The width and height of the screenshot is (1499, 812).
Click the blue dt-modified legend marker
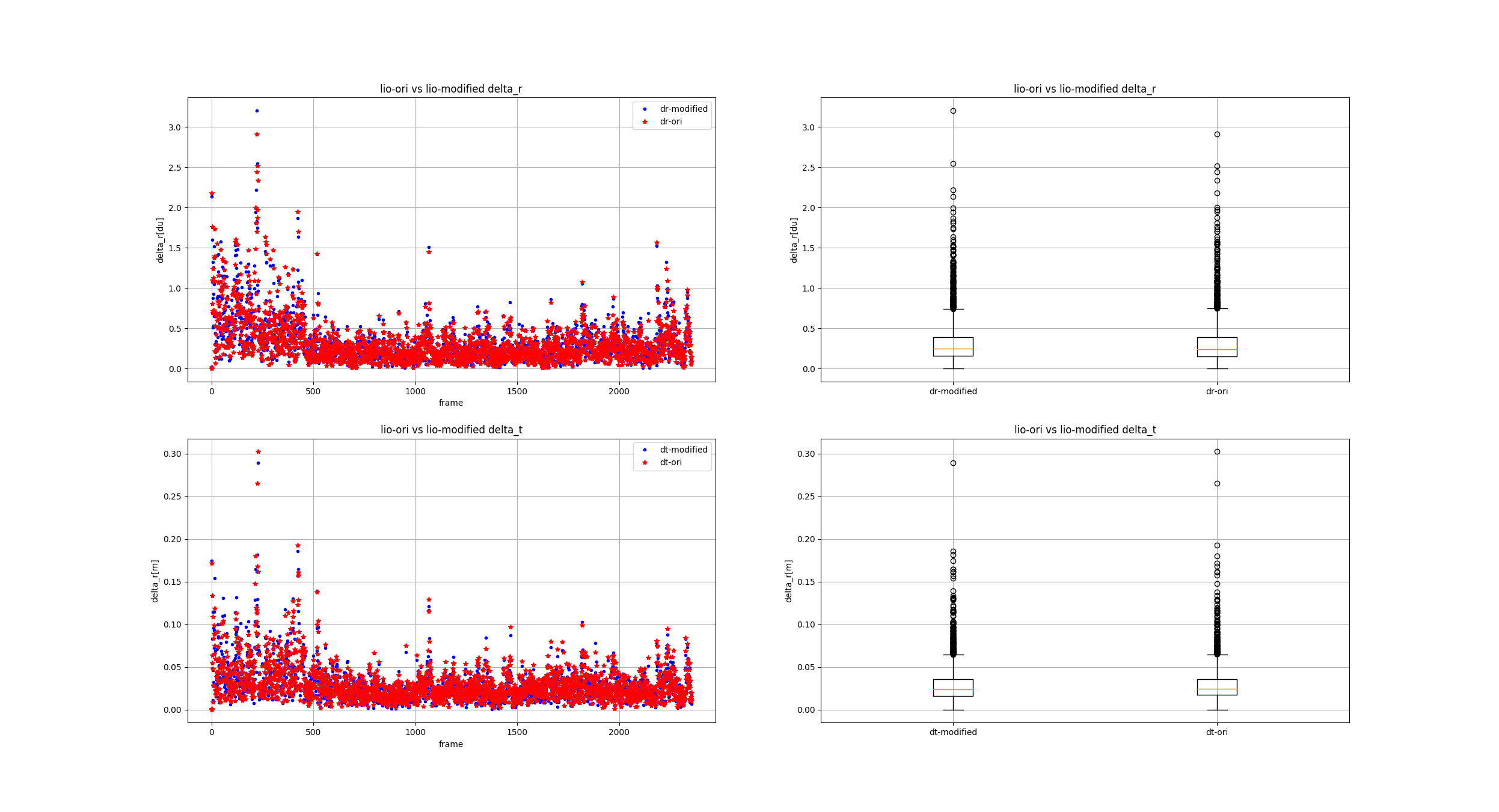(x=645, y=450)
